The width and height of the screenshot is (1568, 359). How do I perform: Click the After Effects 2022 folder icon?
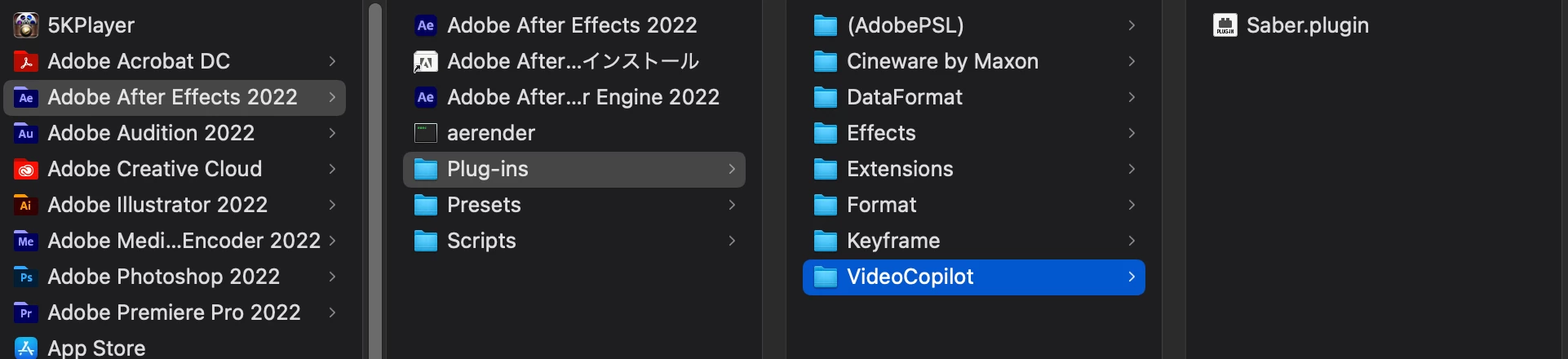(x=26, y=97)
